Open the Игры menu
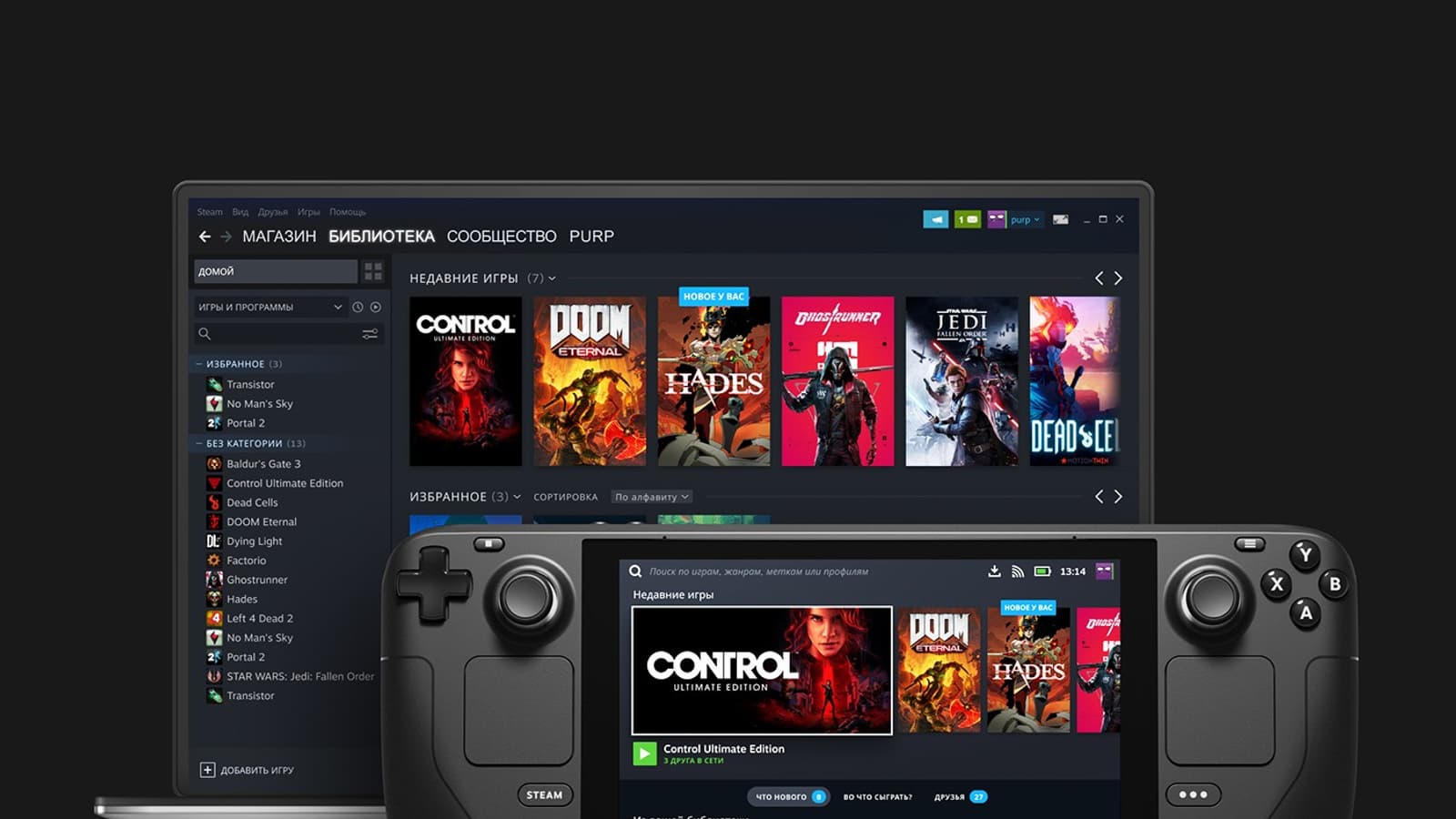 pos(308,212)
